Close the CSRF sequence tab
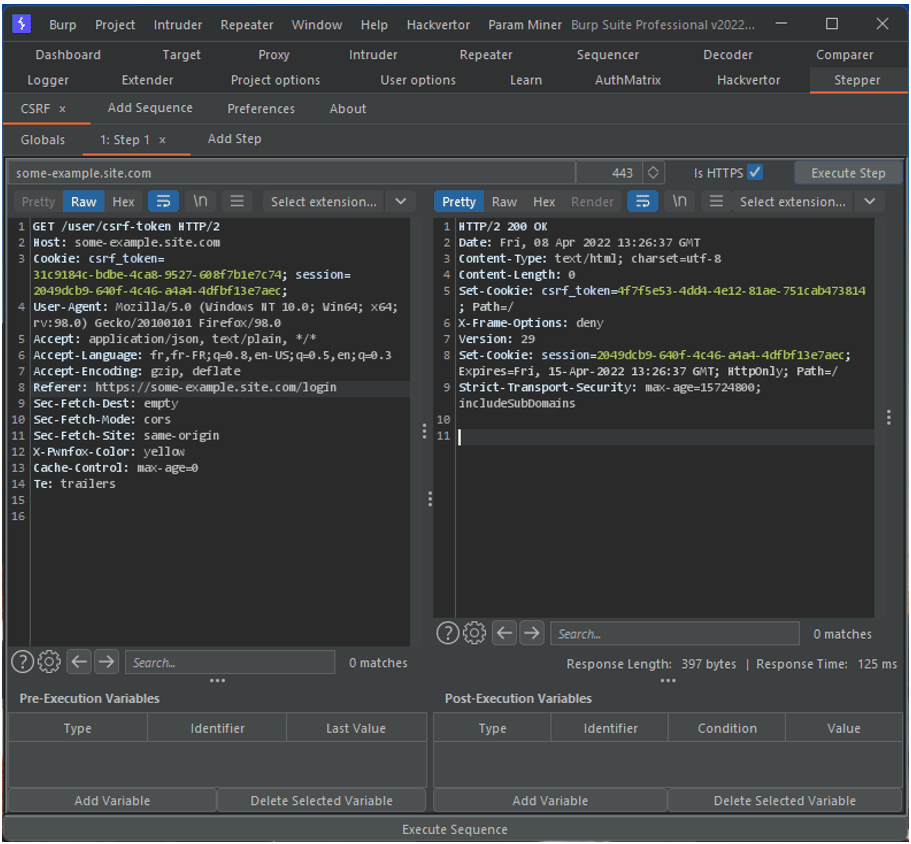Image resolution: width=911 pixels, height=844 pixels. pyautogui.click(x=62, y=109)
